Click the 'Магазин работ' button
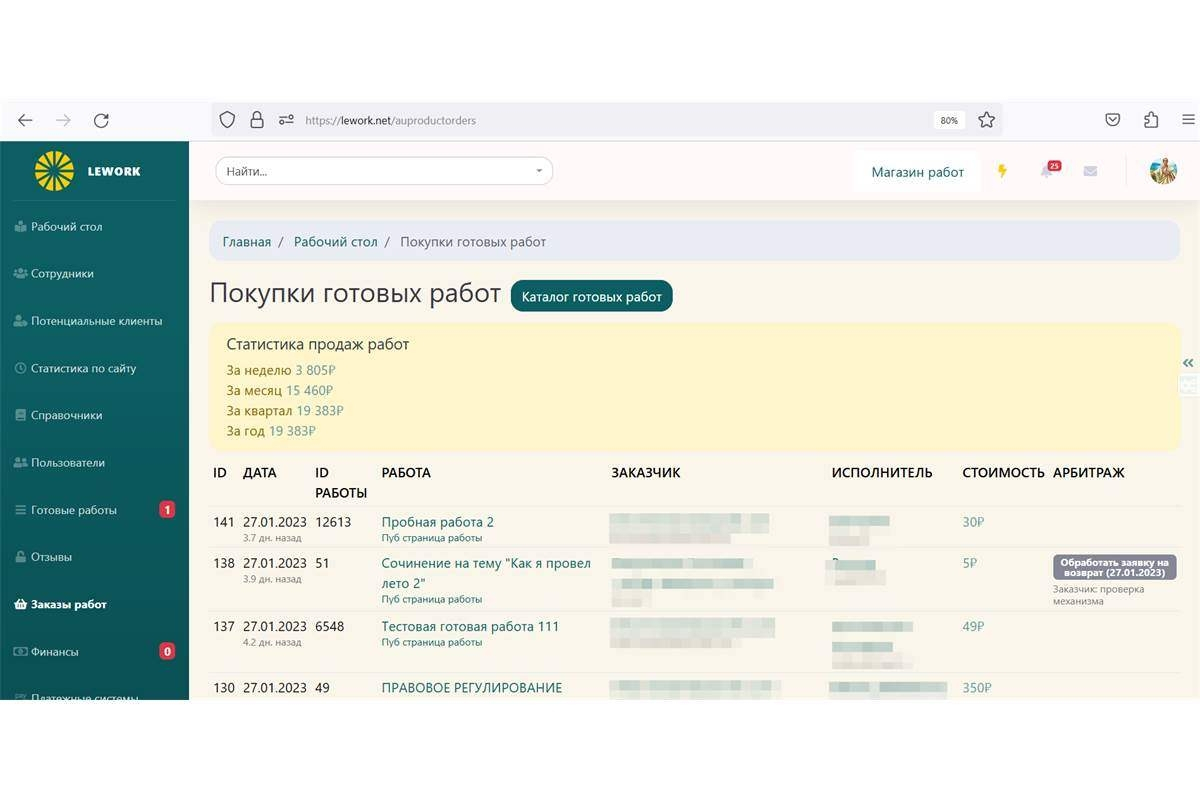Image resolution: width=1200 pixels, height=800 pixels. click(917, 172)
